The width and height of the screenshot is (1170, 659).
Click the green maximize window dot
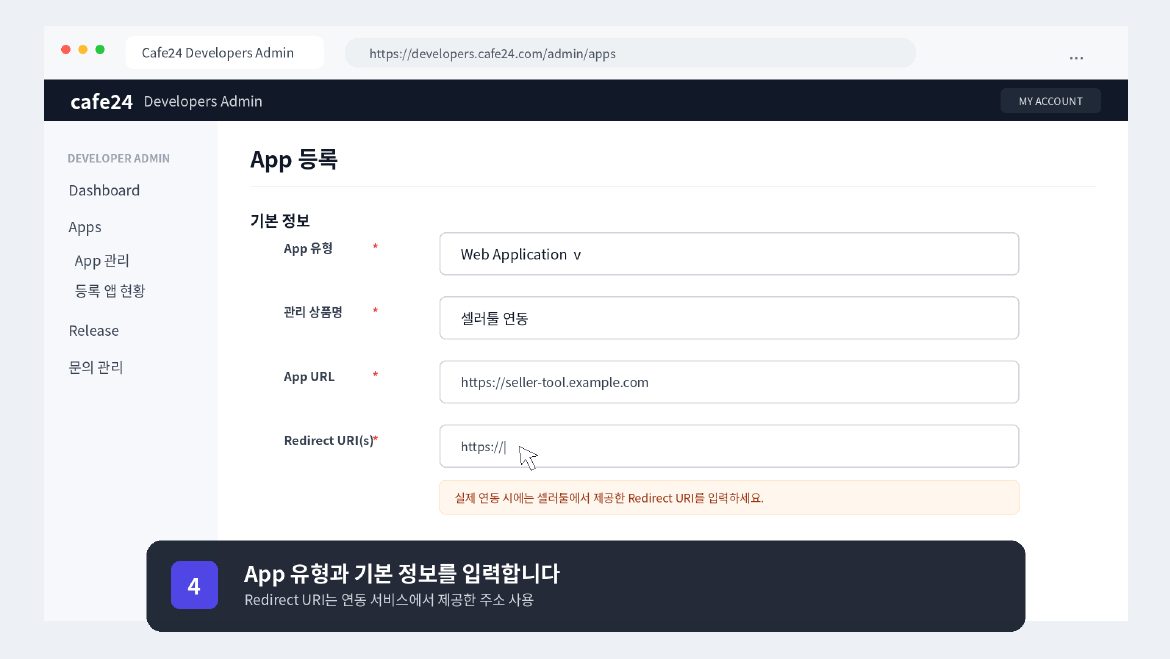point(100,49)
